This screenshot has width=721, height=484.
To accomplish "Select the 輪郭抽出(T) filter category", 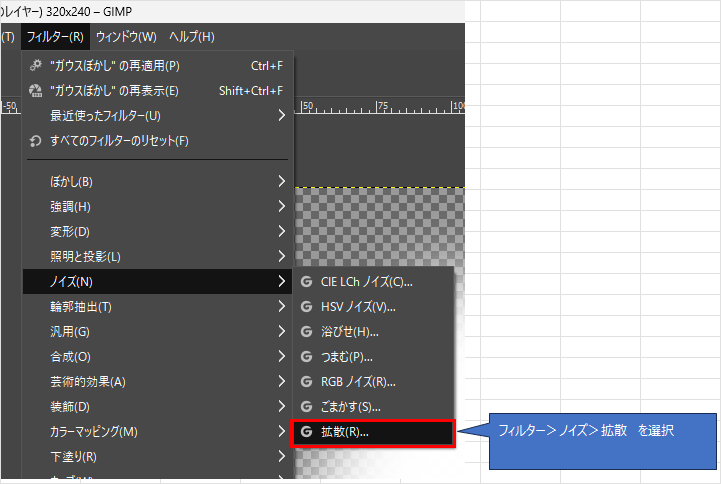I will tap(80, 307).
